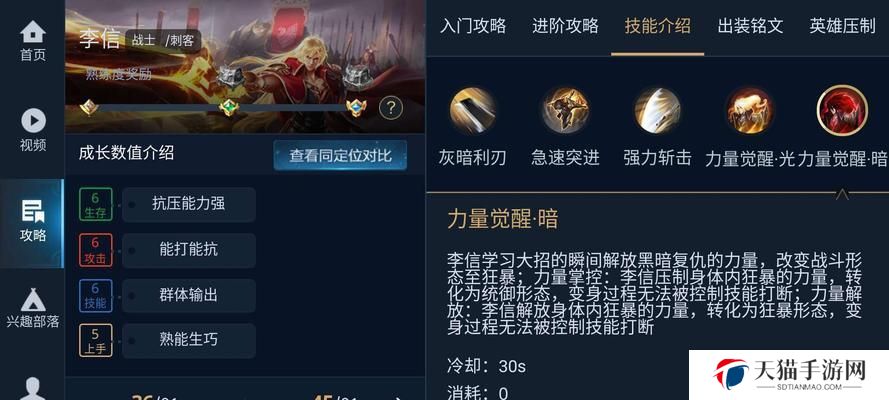Select the 力量觉醒·光 skill icon
The width and height of the screenshot is (889, 400).
[750, 110]
